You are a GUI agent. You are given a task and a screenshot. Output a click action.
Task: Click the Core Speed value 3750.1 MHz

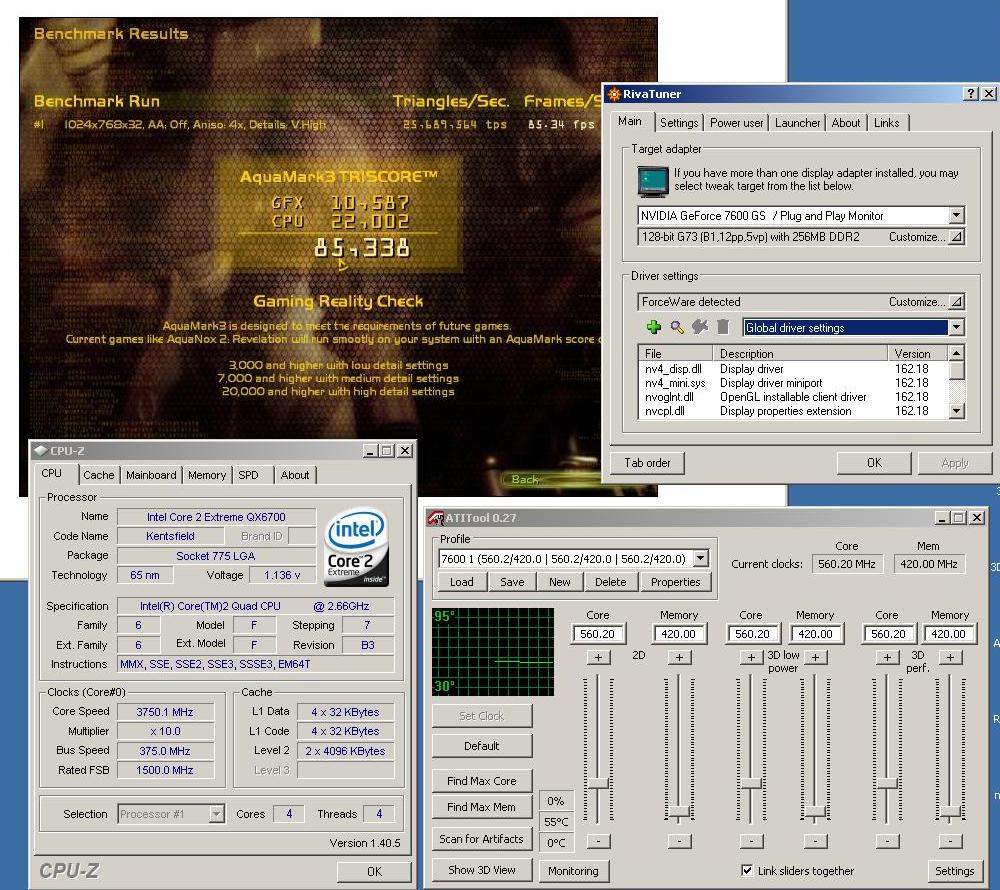(165, 712)
